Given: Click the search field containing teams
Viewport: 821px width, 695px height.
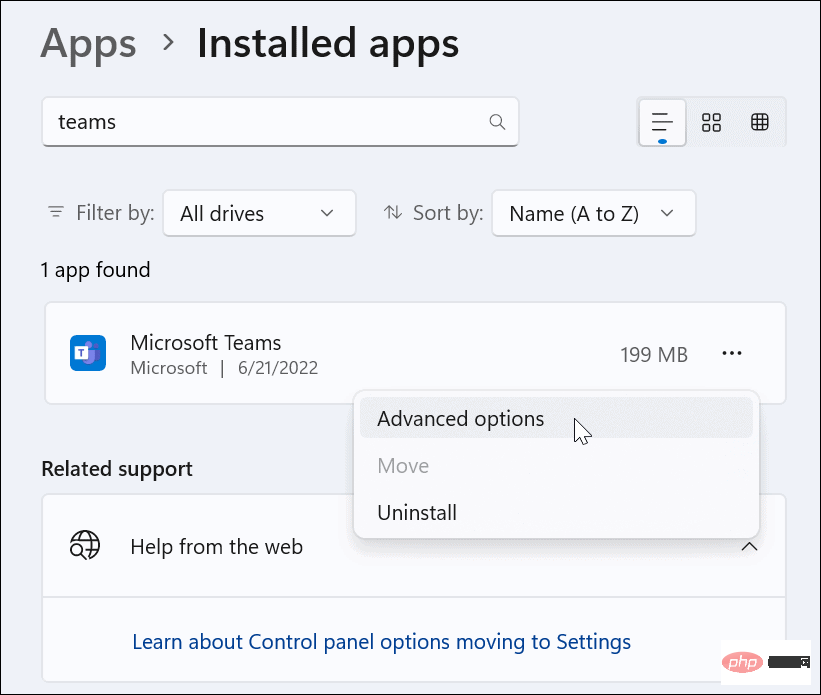Looking at the screenshot, I should (280, 122).
